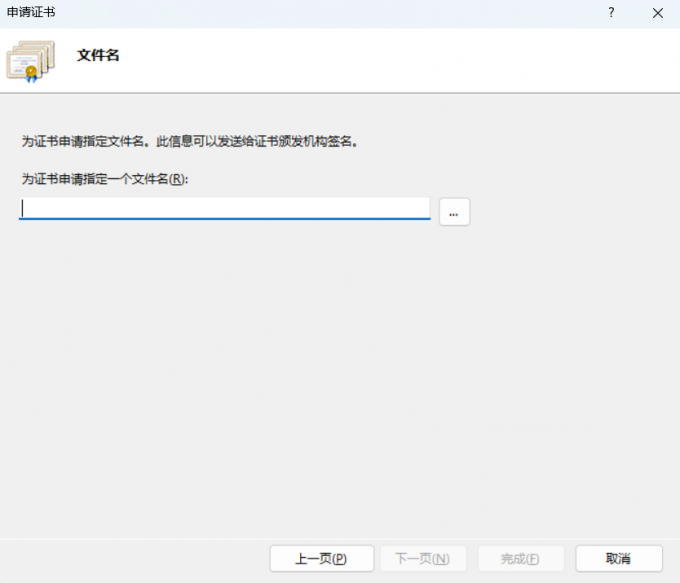The image size is (680, 583).
Task: Click the 完成(F) button
Action: point(521,558)
